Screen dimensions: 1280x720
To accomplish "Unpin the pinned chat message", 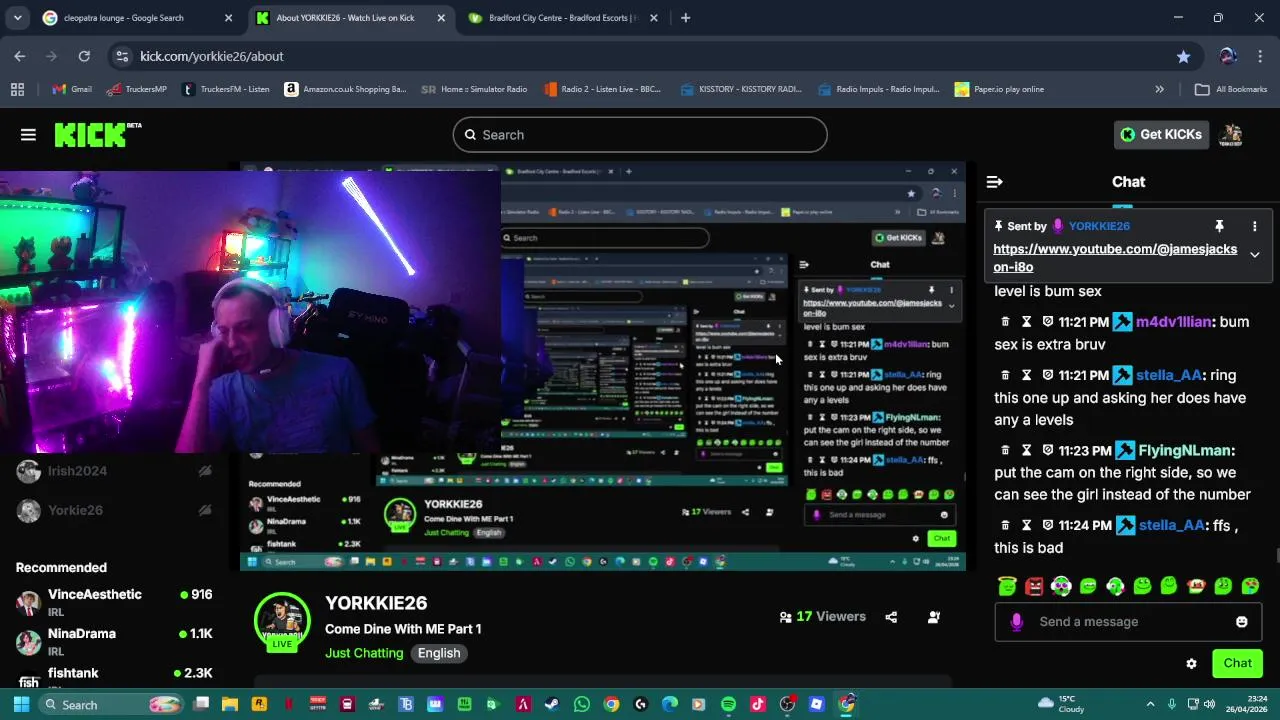I will click(1219, 227).
